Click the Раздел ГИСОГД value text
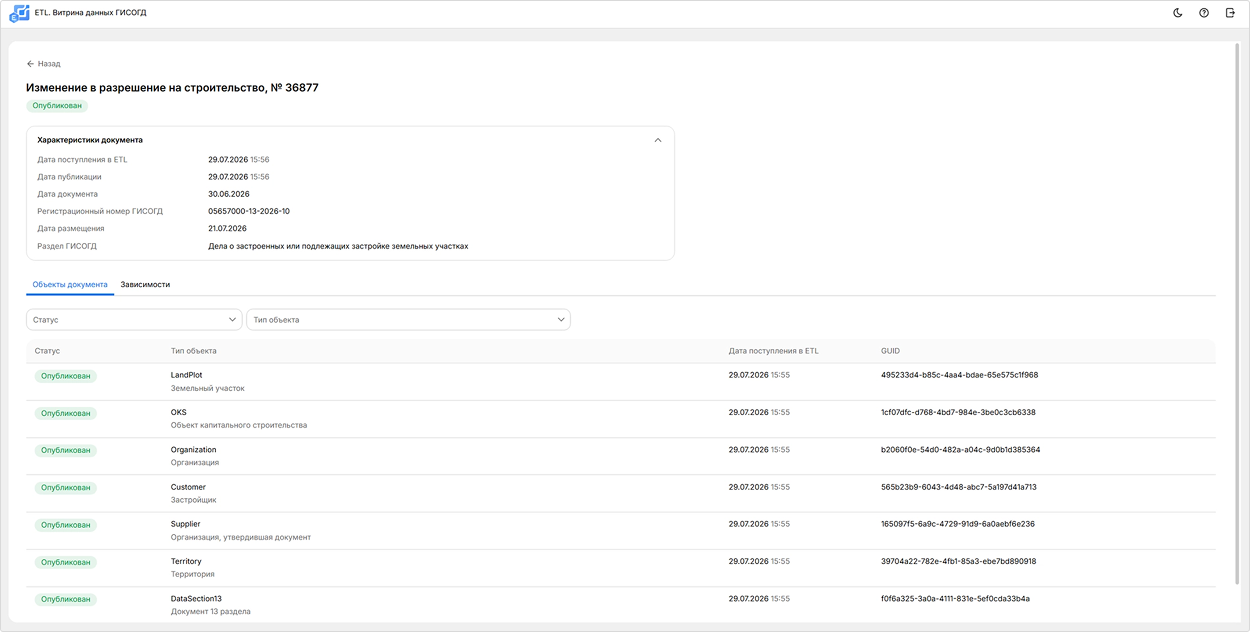1250x632 pixels. [x=338, y=246]
